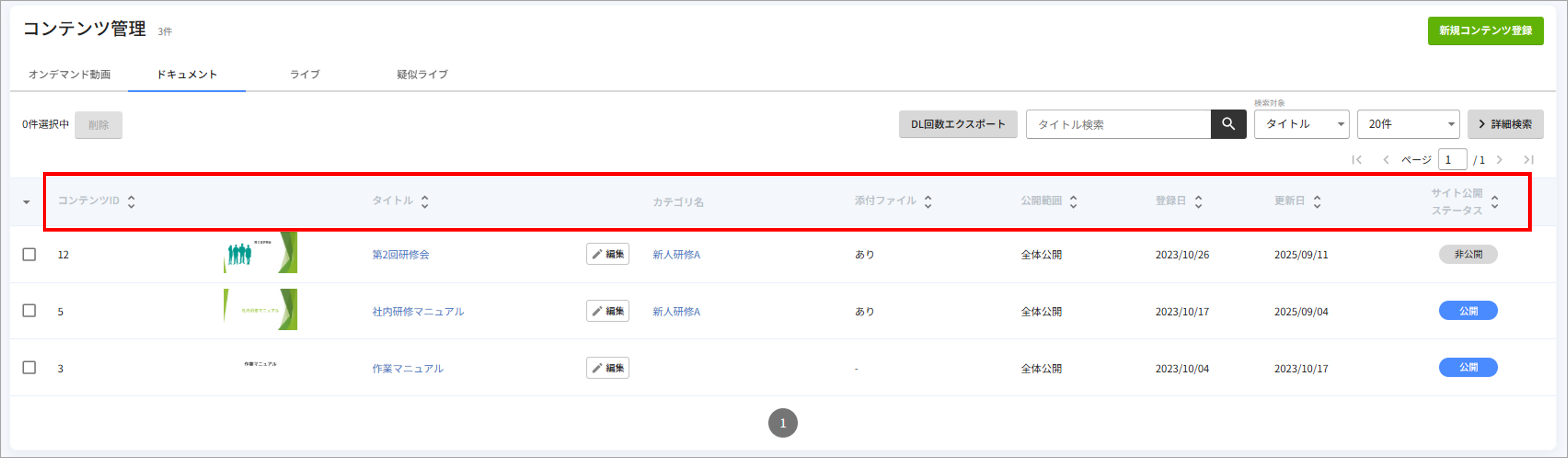This screenshot has height=458, width=1568.
Task: Click the コンテンツ管理 page heading
Action: [85, 29]
